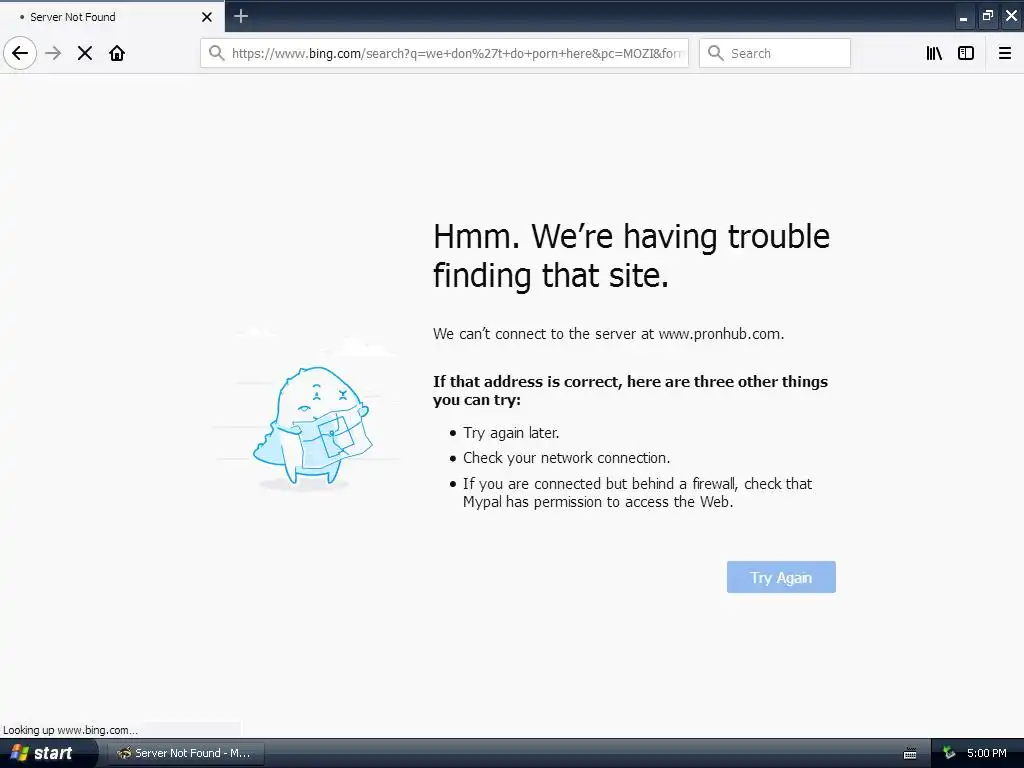This screenshot has width=1024, height=768.
Task: Click the magnifier icon in address bar
Action: click(216, 53)
